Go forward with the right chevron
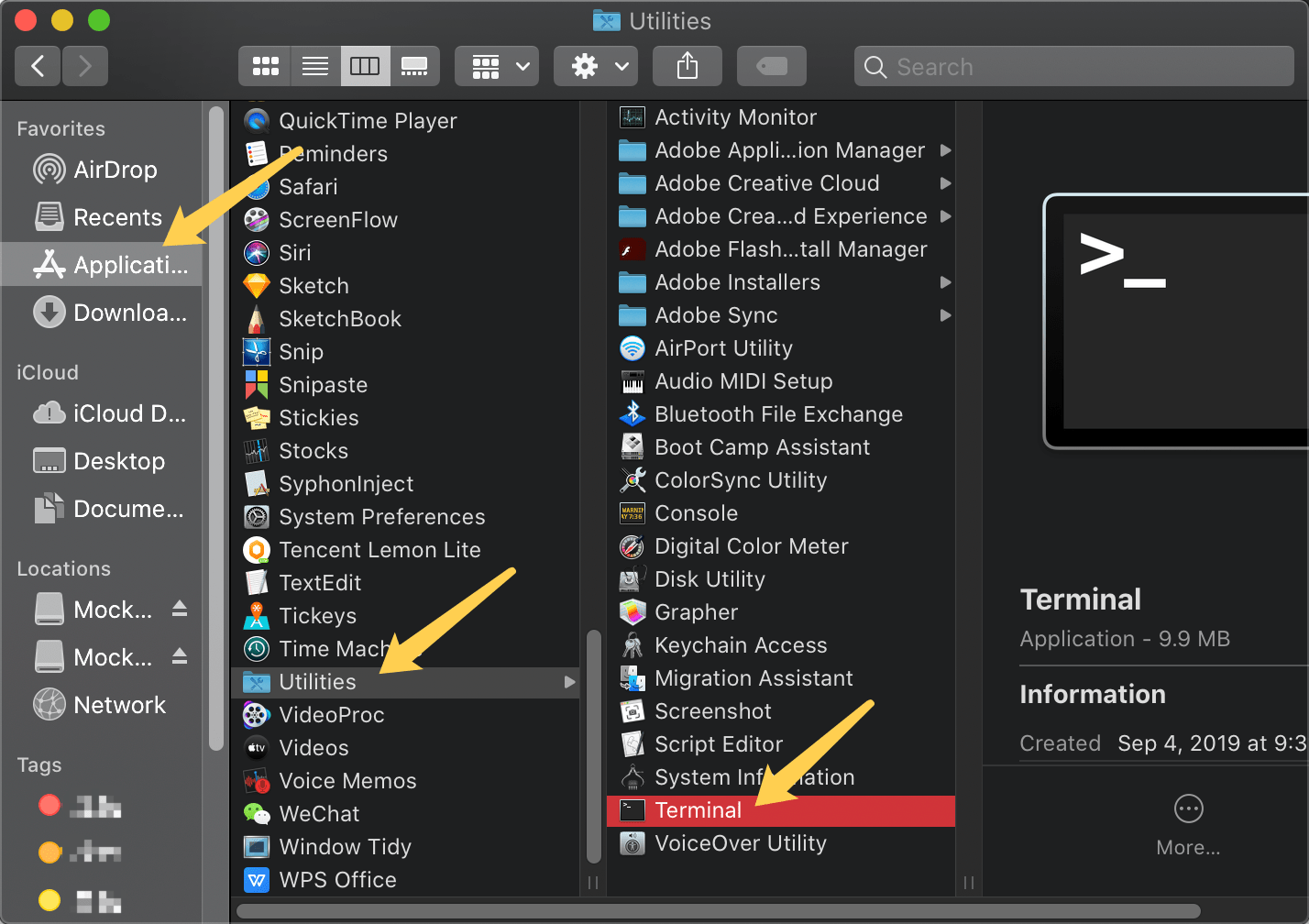The width and height of the screenshot is (1309, 924). pyautogui.click(x=85, y=66)
